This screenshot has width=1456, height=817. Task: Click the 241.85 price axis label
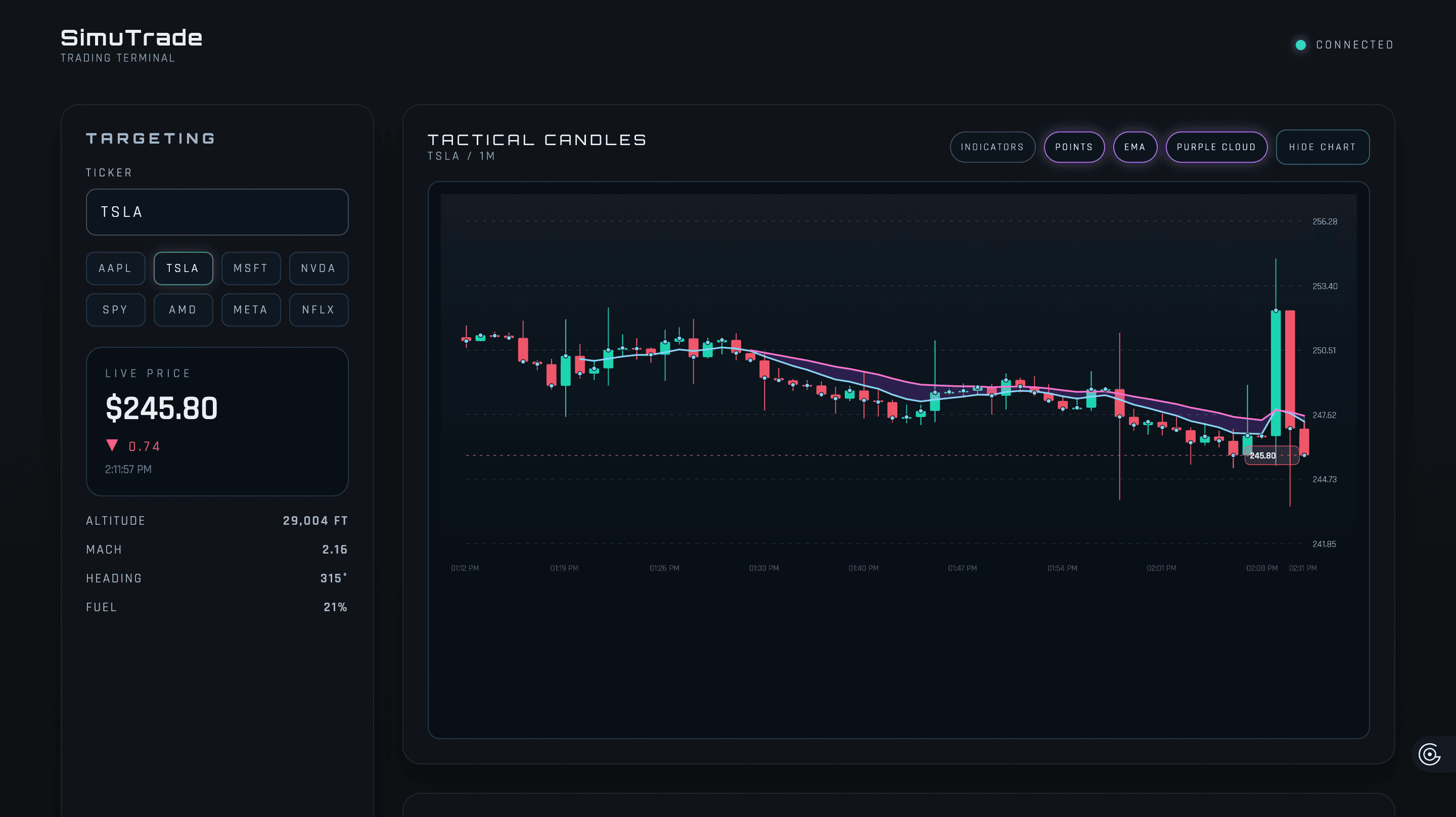click(x=1325, y=544)
